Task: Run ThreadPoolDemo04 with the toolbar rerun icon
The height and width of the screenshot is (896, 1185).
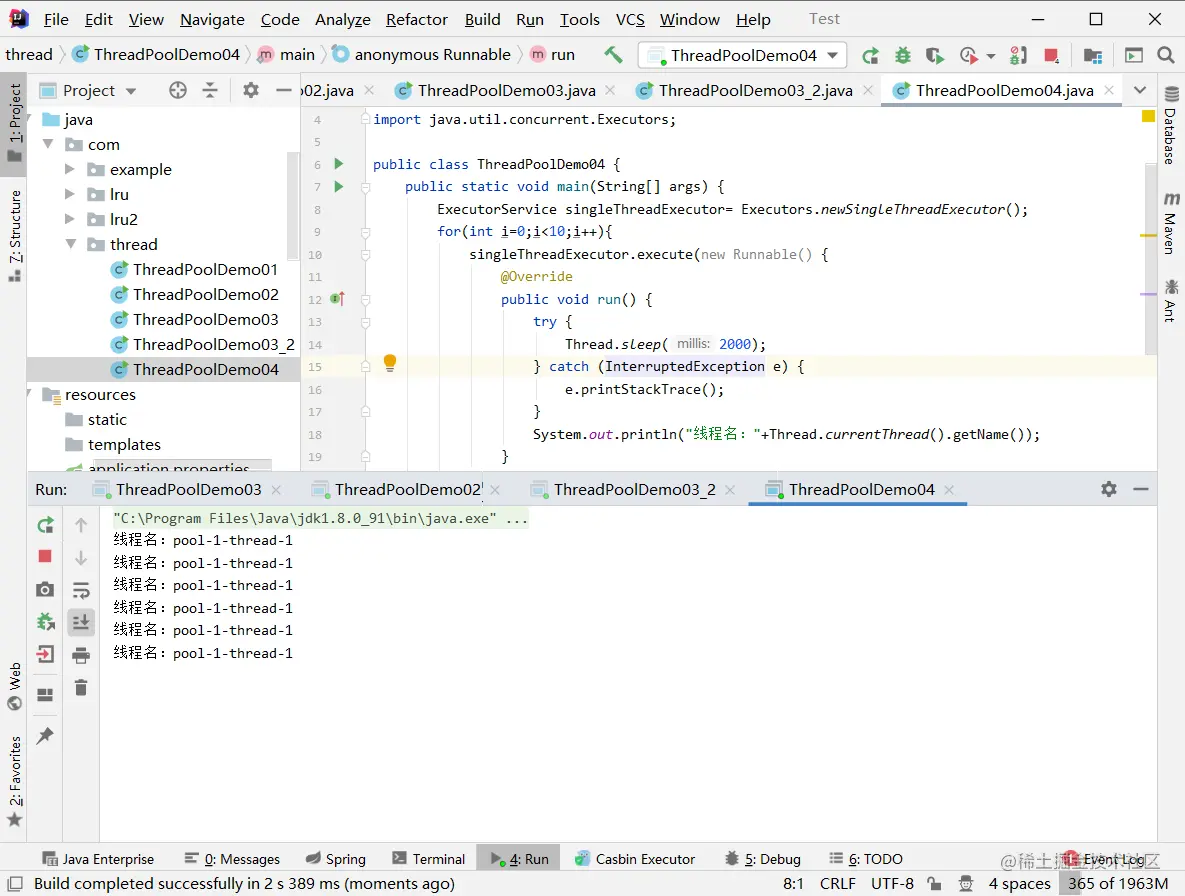Action: (871, 55)
